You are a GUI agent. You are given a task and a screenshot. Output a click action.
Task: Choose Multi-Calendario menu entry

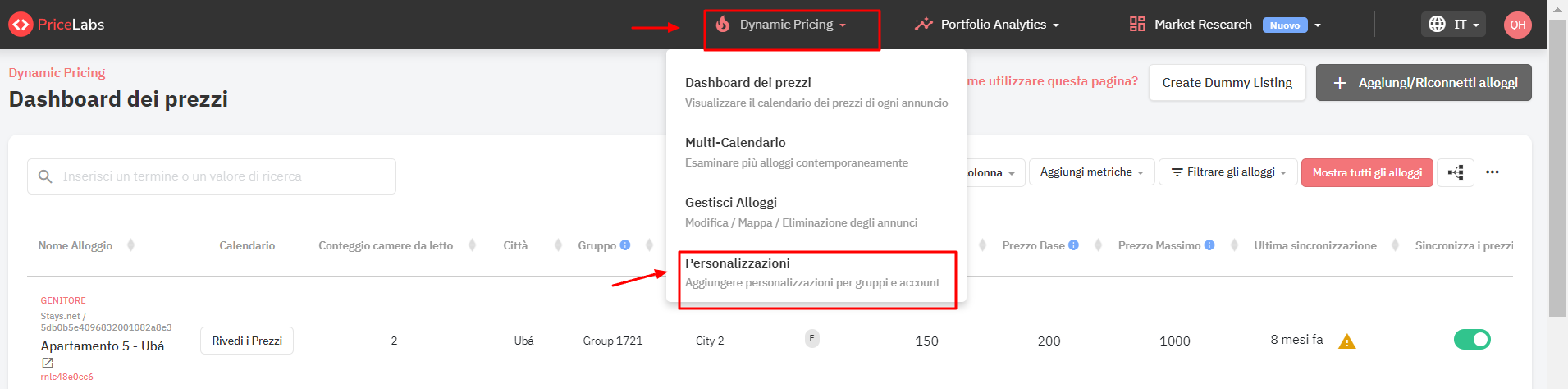point(816,153)
